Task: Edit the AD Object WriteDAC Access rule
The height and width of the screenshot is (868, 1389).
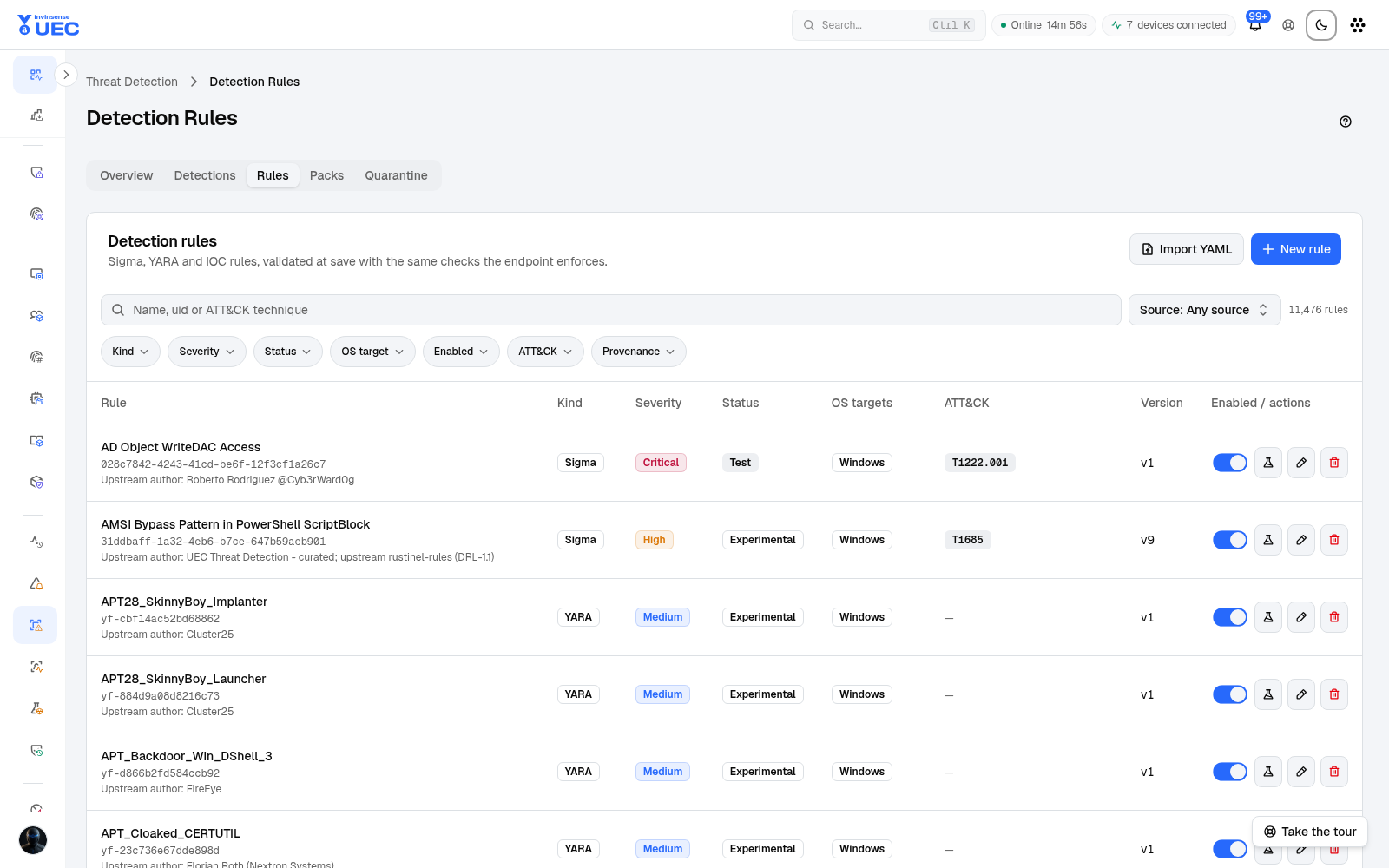Action: coord(1301,463)
